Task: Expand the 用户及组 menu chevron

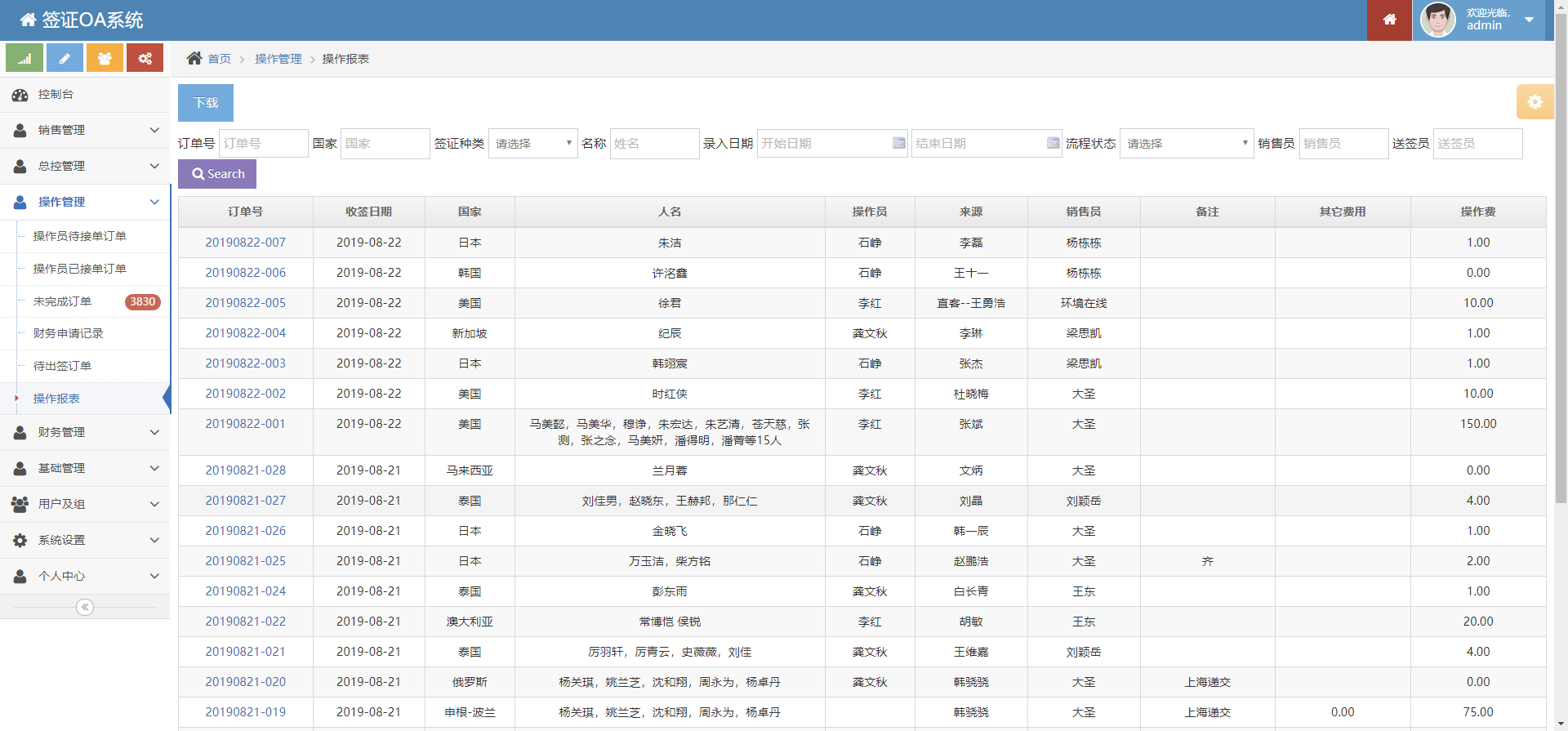Action: (x=154, y=504)
